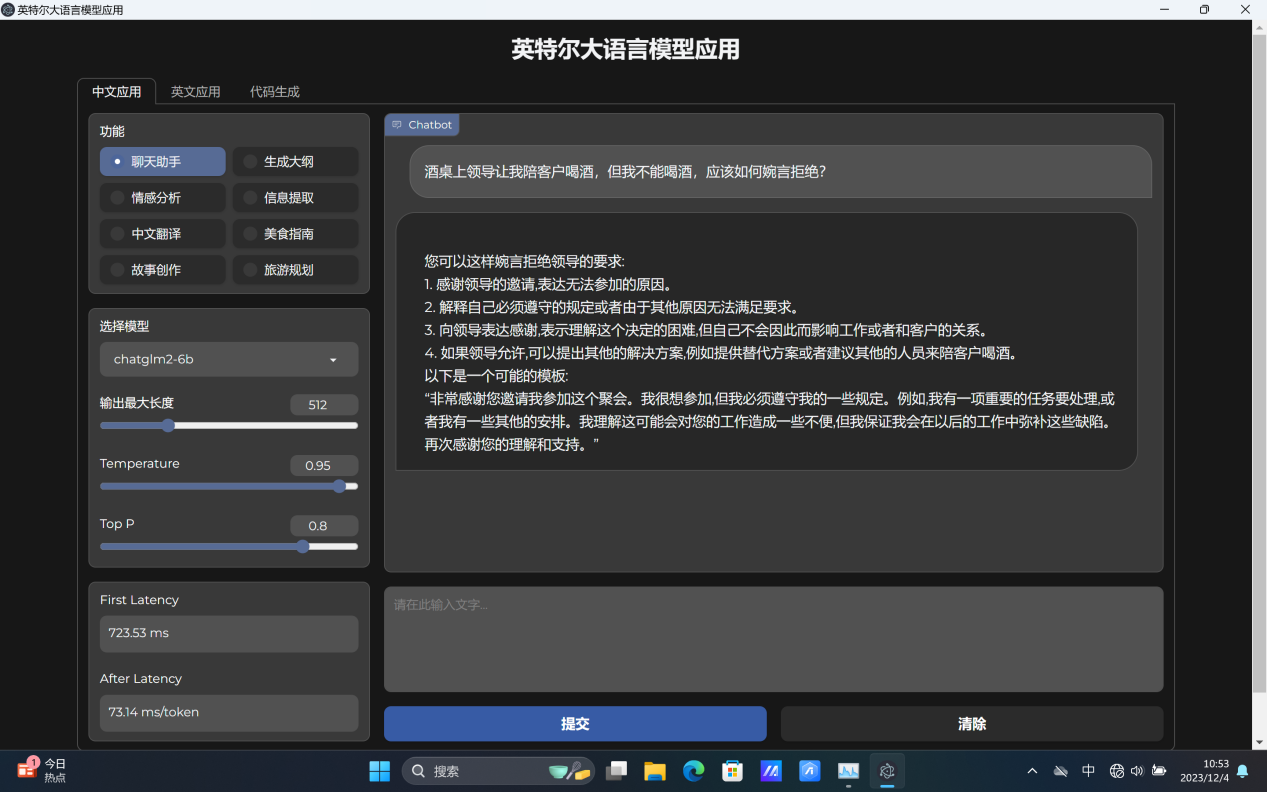The image size is (1267, 792).
Task: Click the 清除 clear button
Action: click(x=972, y=724)
